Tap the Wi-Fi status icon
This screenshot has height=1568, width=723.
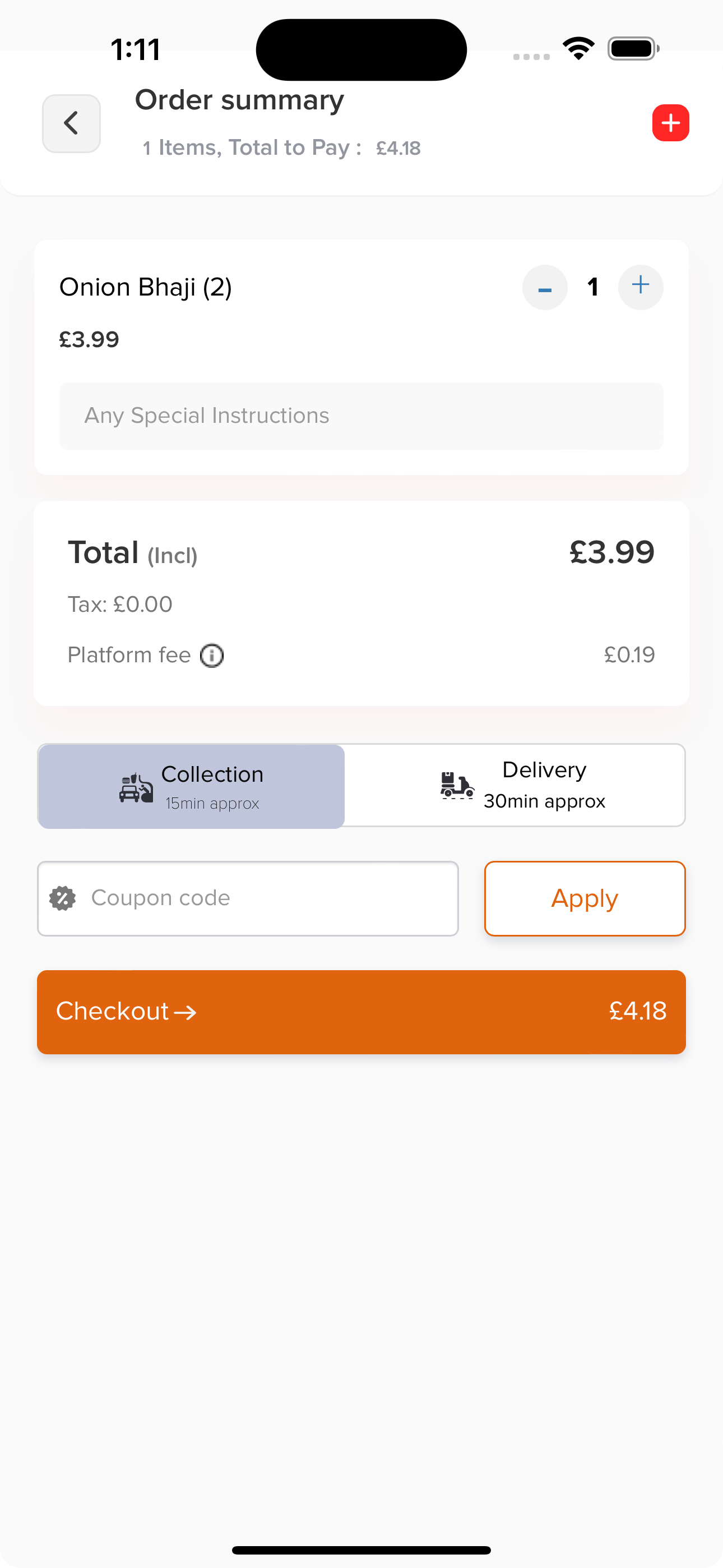click(x=578, y=49)
